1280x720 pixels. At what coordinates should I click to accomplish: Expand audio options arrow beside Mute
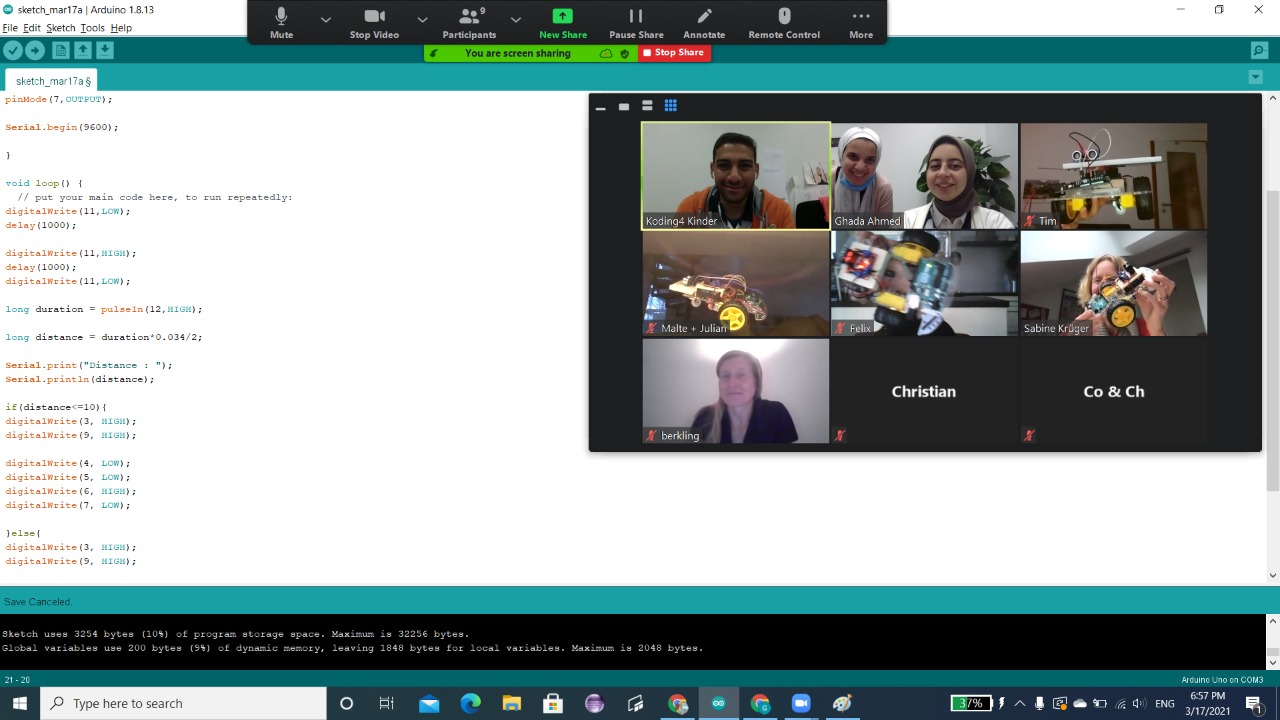325,19
